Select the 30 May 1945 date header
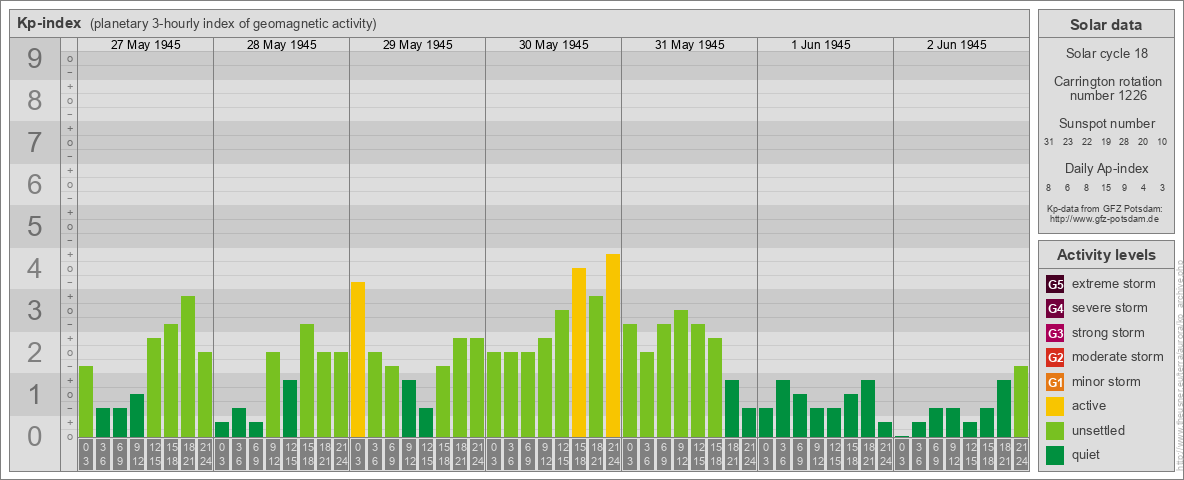Viewport: 1184px width, 480px height. [553, 45]
